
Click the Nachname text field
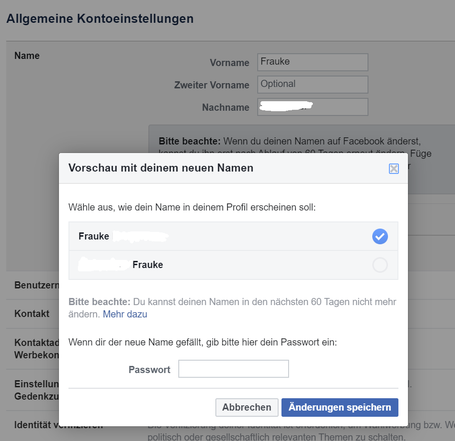pos(313,107)
